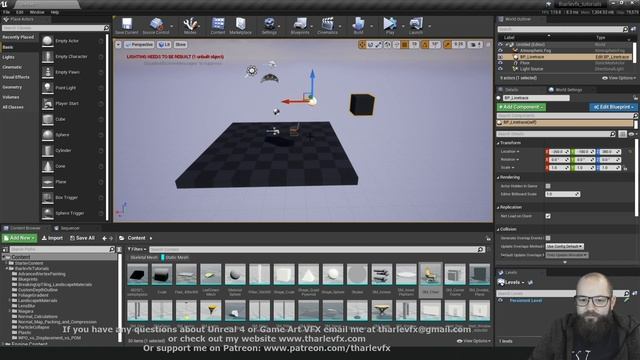Open the Add New dropdown
Image resolution: width=640 pixels, height=360 pixels.
[x=19, y=238]
